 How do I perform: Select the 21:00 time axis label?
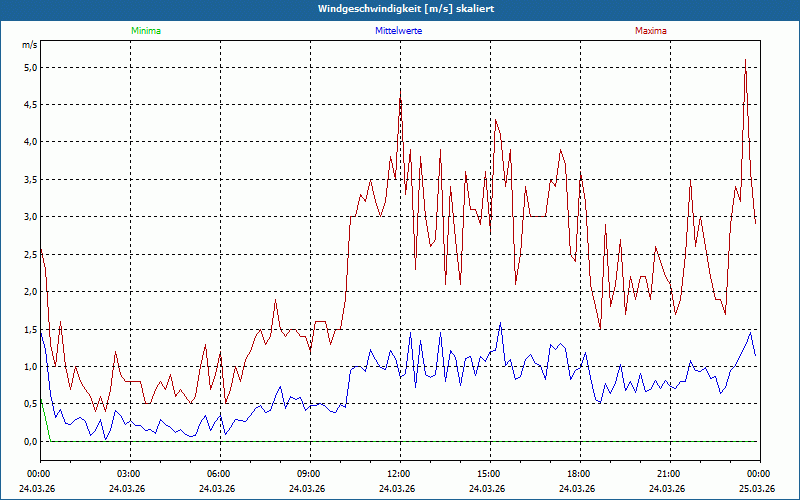point(669,474)
